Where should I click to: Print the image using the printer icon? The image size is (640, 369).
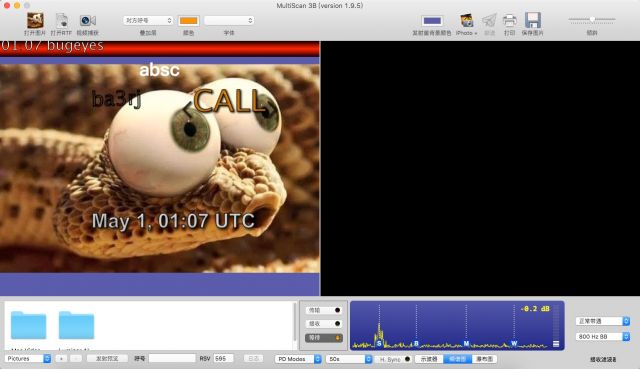click(x=509, y=20)
